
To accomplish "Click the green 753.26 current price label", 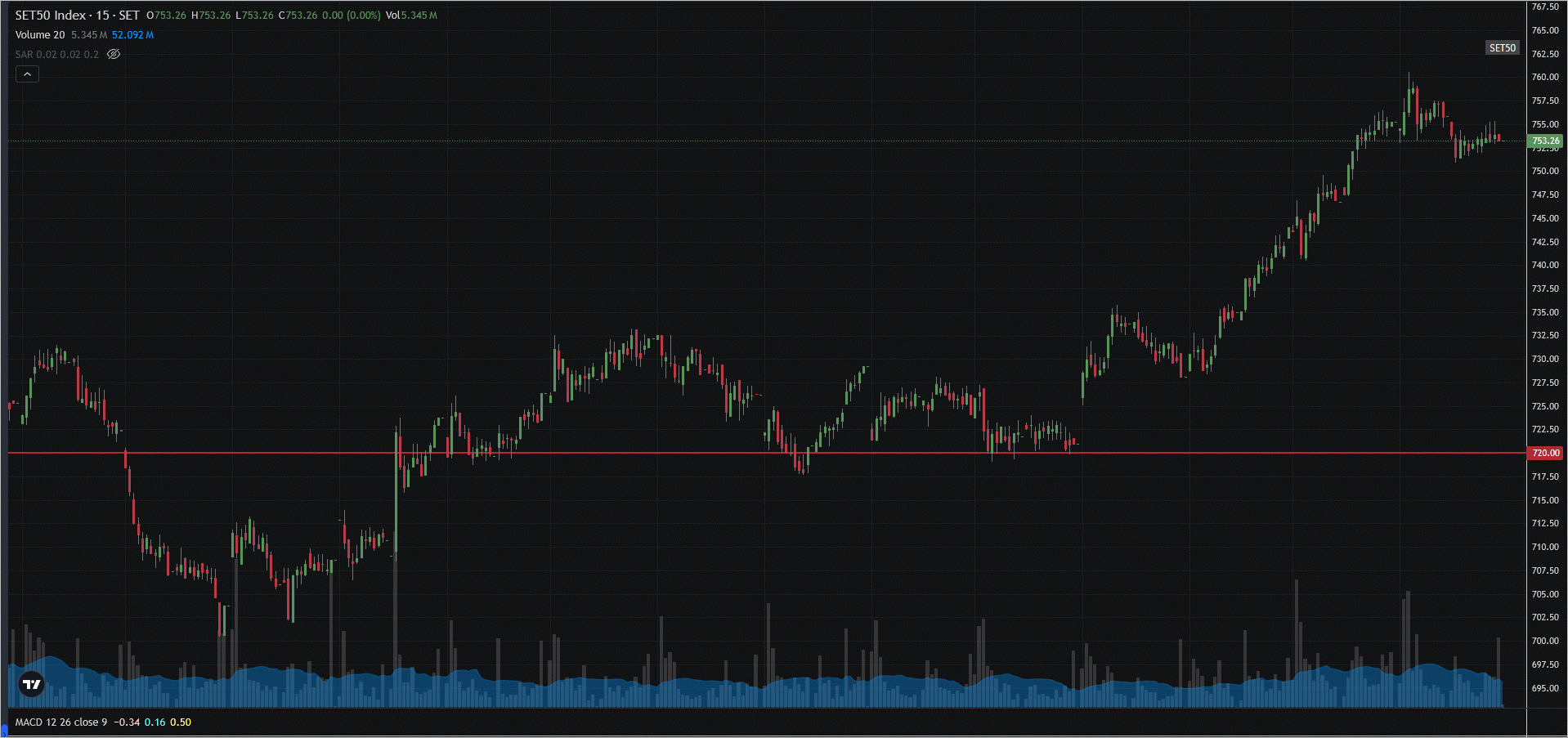I will [1545, 141].
